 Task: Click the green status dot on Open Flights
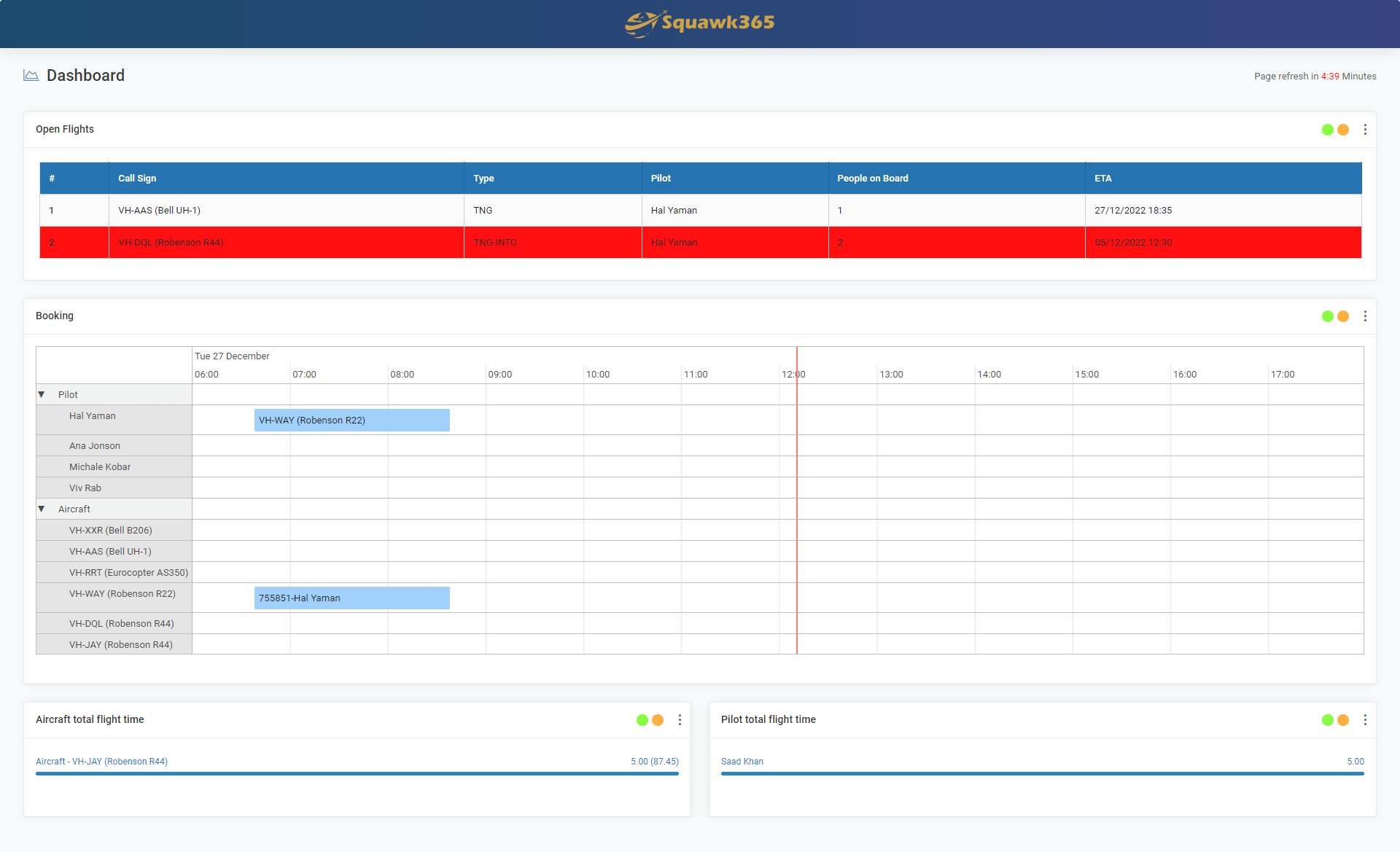click(x=1326, y=129)
